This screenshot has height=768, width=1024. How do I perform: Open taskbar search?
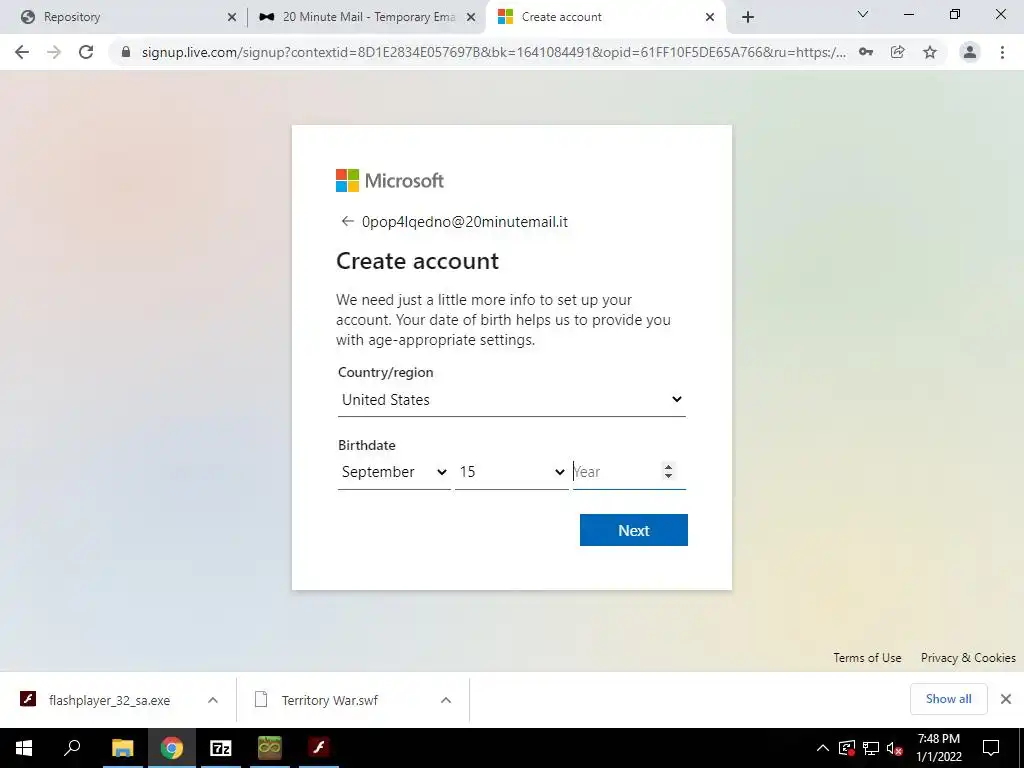pos(72,748)
